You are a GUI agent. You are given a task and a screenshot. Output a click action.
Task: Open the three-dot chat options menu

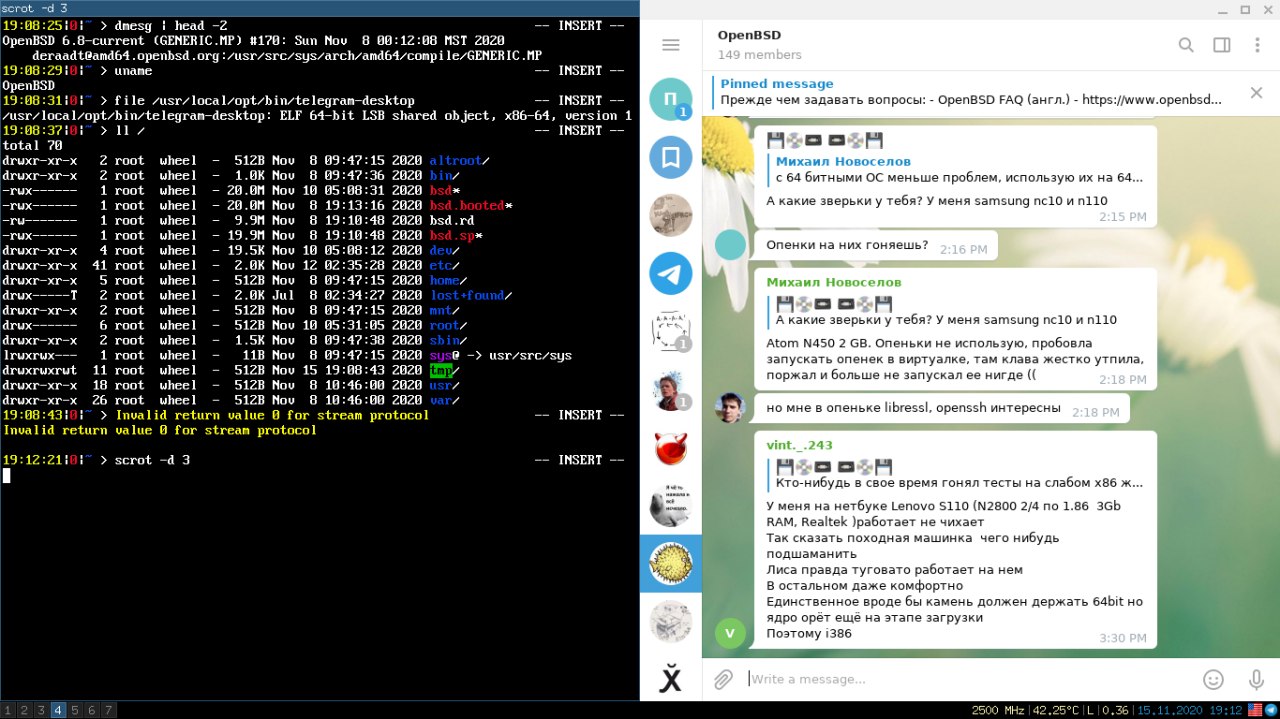click(1257, 45)
